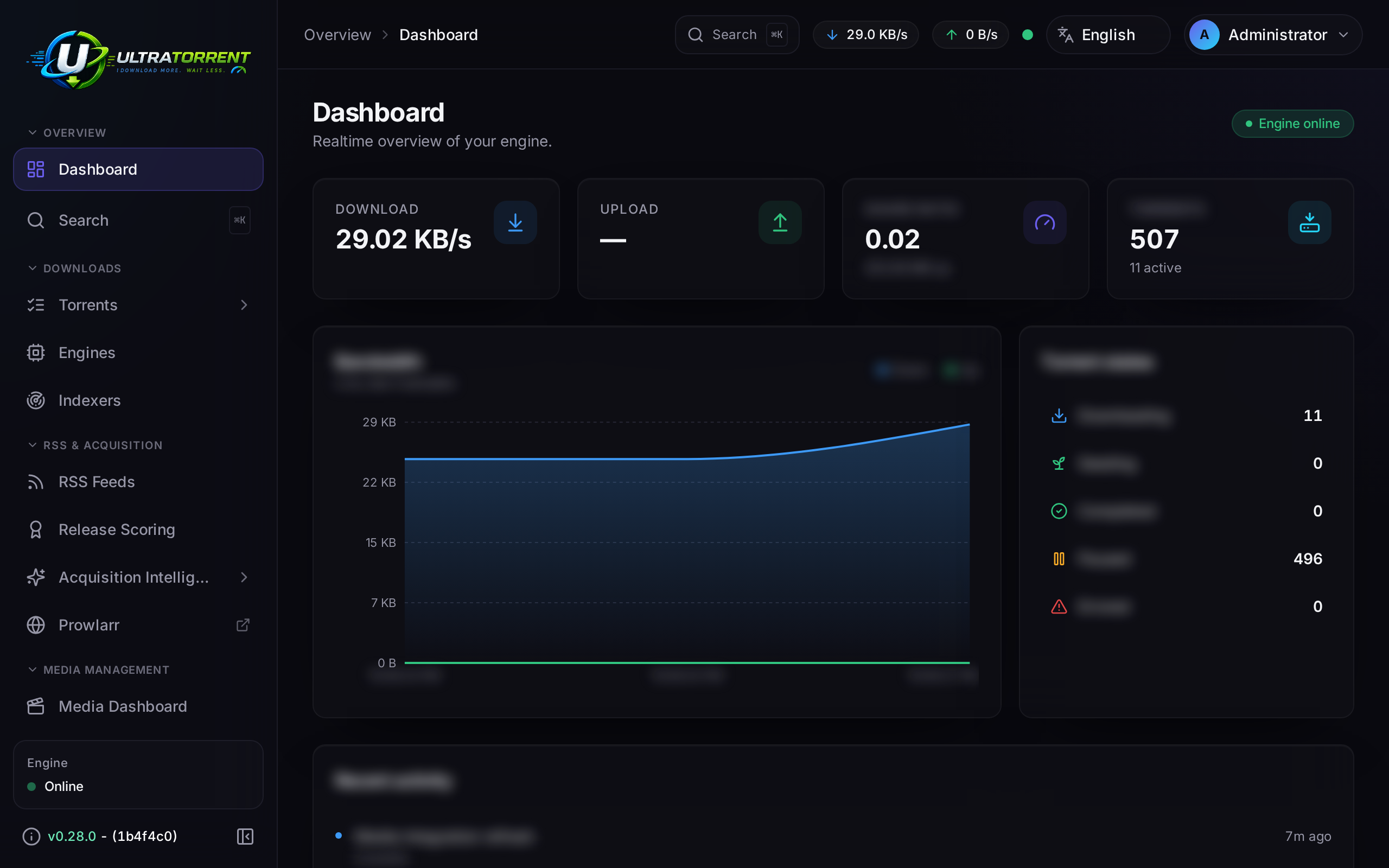Click the Dashboard grid icon in sidebar
1389x868 pixels.
pos(36,169)
